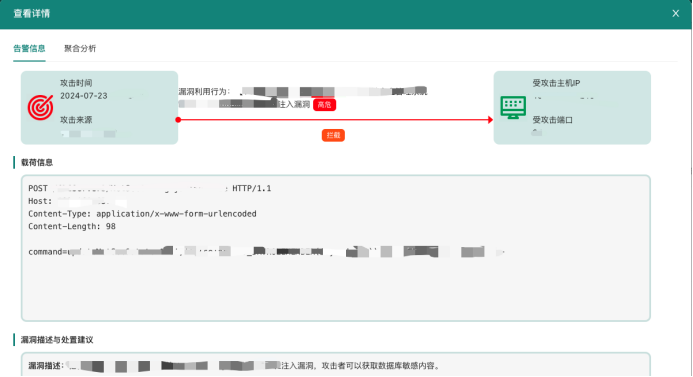Select the Content-Type header line

pos(142,214)
